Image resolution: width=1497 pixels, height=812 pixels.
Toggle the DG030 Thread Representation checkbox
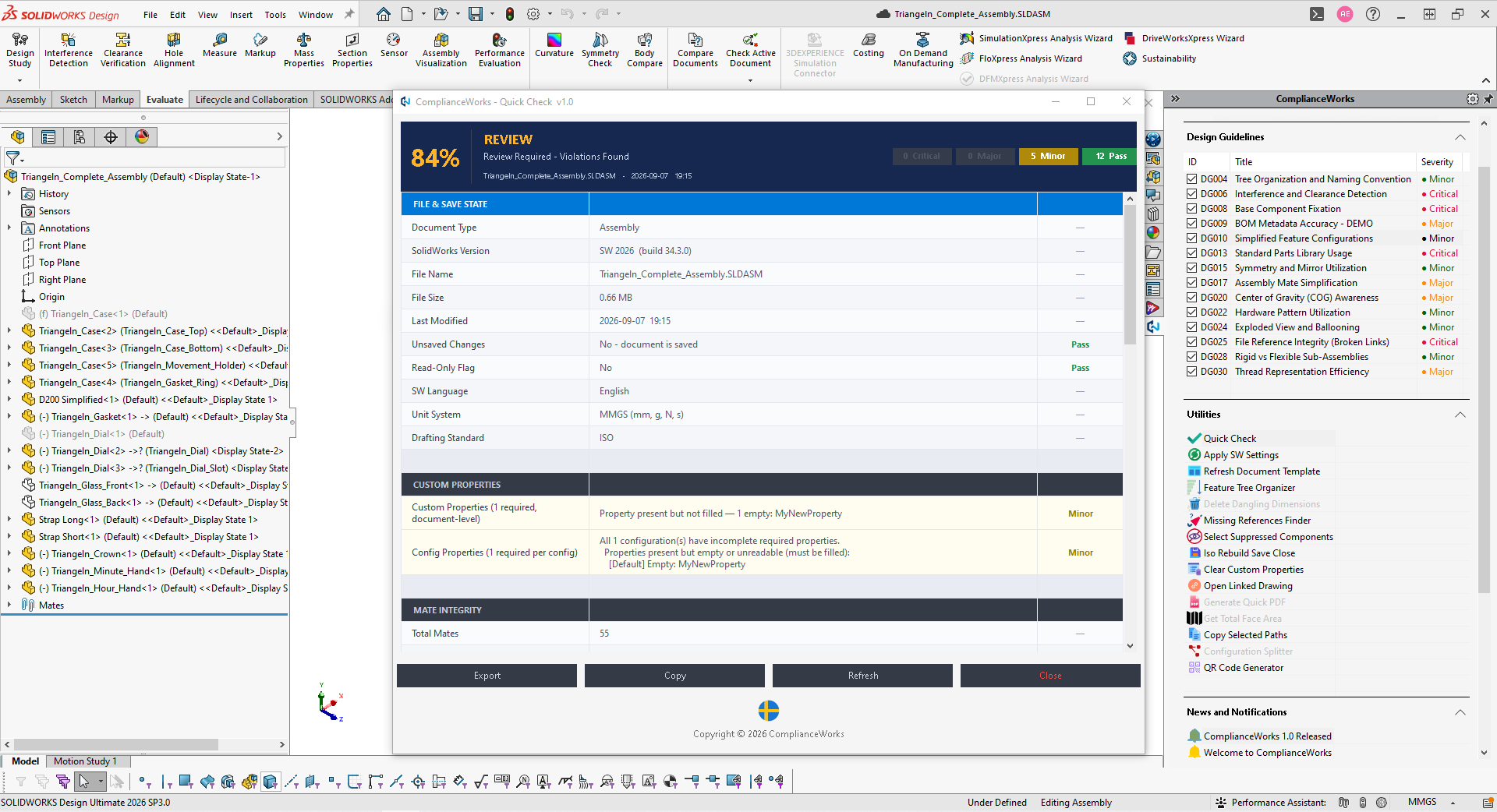[x=1192, y=372]
